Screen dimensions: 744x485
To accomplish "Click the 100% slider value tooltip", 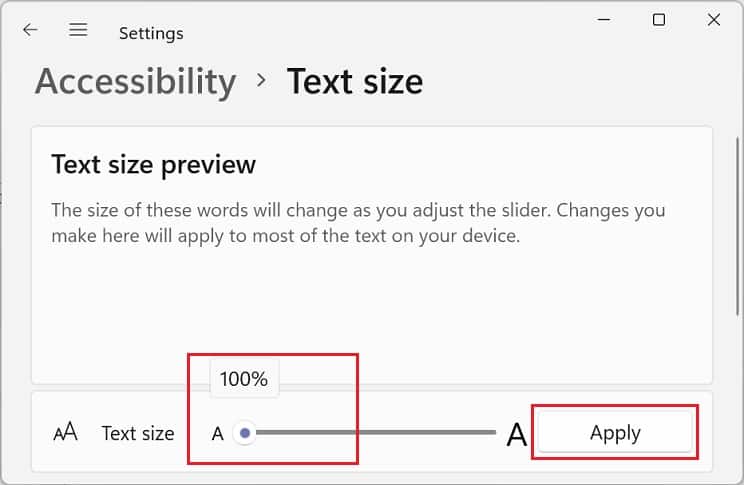I will coord(244,379).
